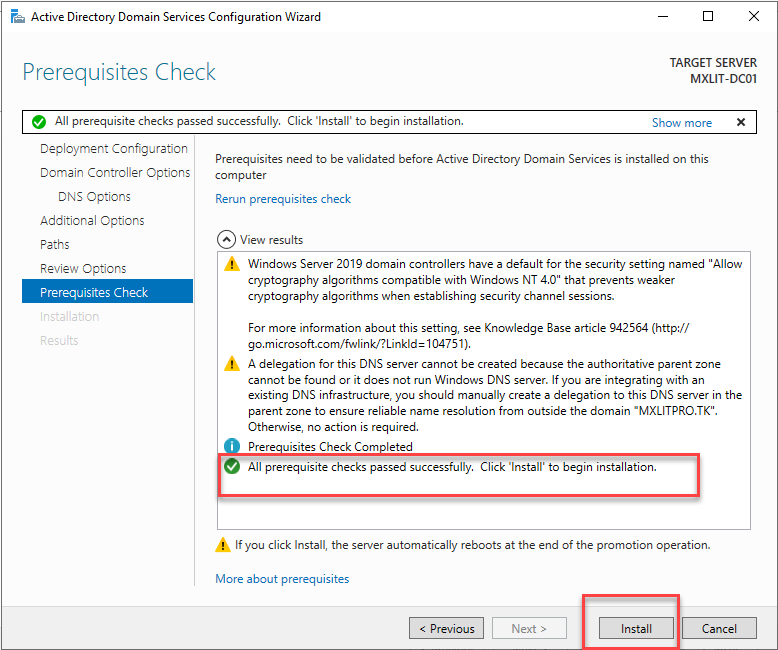This screenshot has height=650, width=778.
Task: Click the DNS delegation warning icon
Action: pyautogui.click(x=232, y=365)
